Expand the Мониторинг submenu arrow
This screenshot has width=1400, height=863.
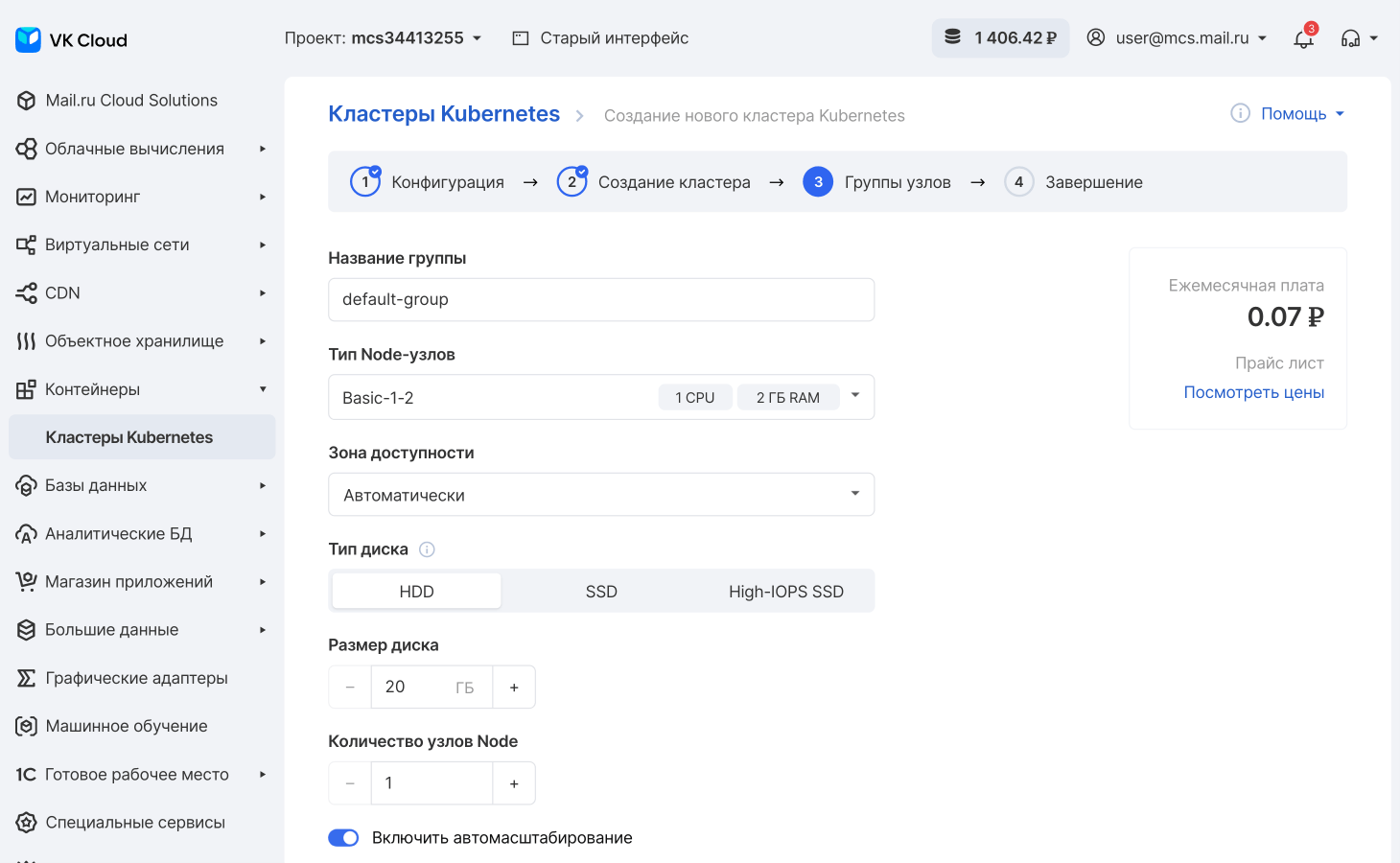click(263, 197)
